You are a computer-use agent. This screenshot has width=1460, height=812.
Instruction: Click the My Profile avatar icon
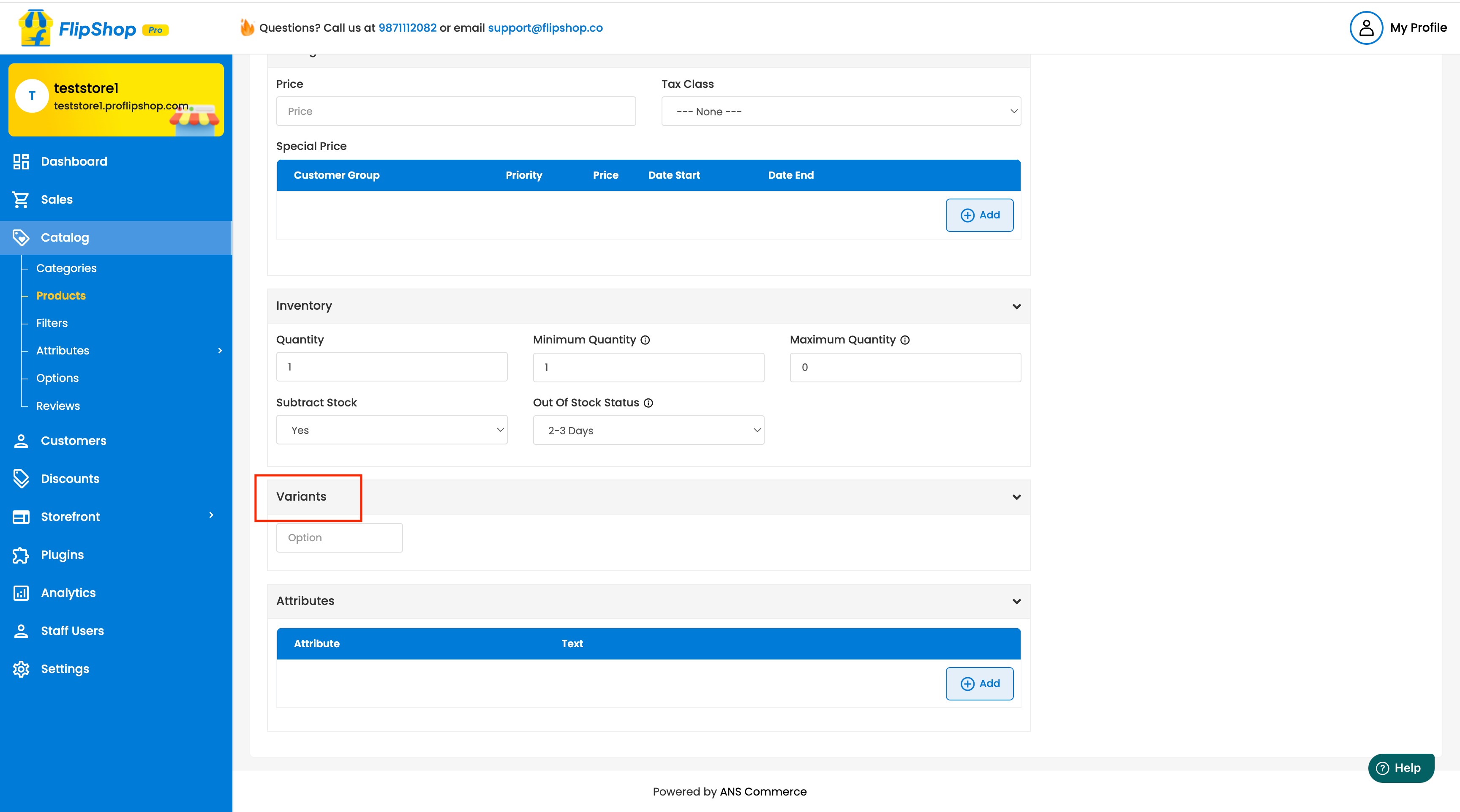pos(1366,28)
